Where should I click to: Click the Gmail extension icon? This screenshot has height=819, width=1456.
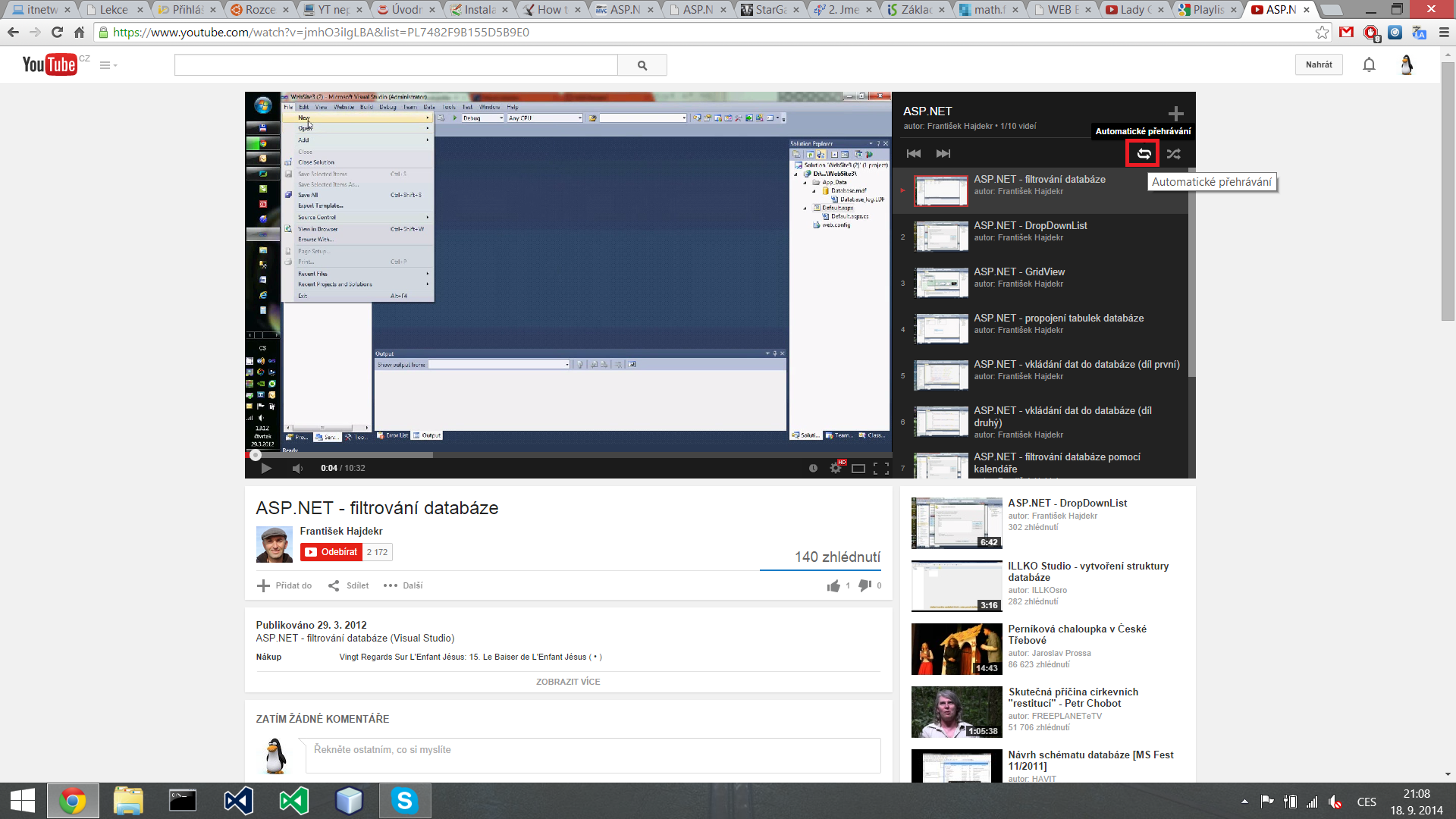[1347, 33]
